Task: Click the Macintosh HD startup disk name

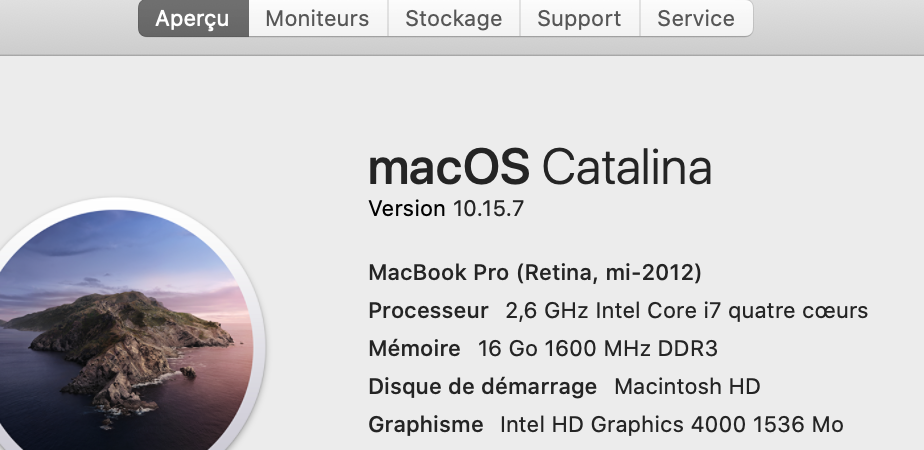Action: pos(687,387)
